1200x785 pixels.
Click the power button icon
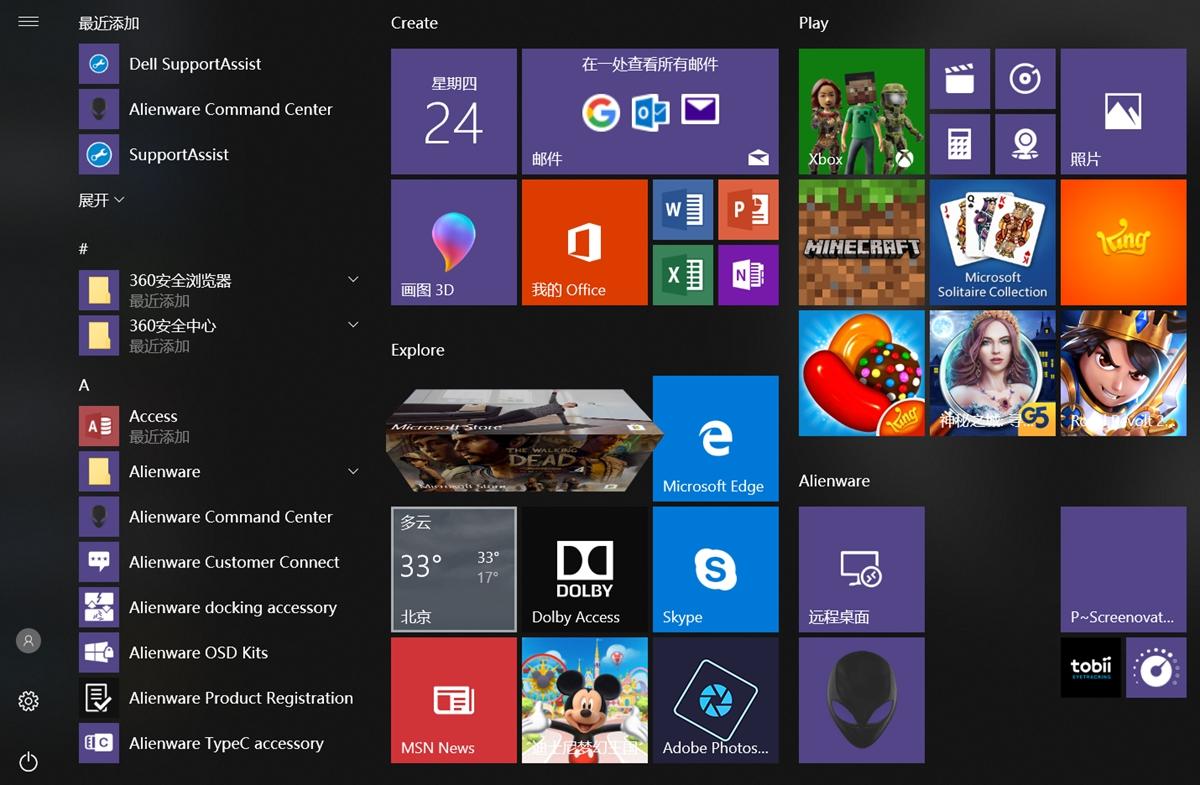[x=28, y=762]
